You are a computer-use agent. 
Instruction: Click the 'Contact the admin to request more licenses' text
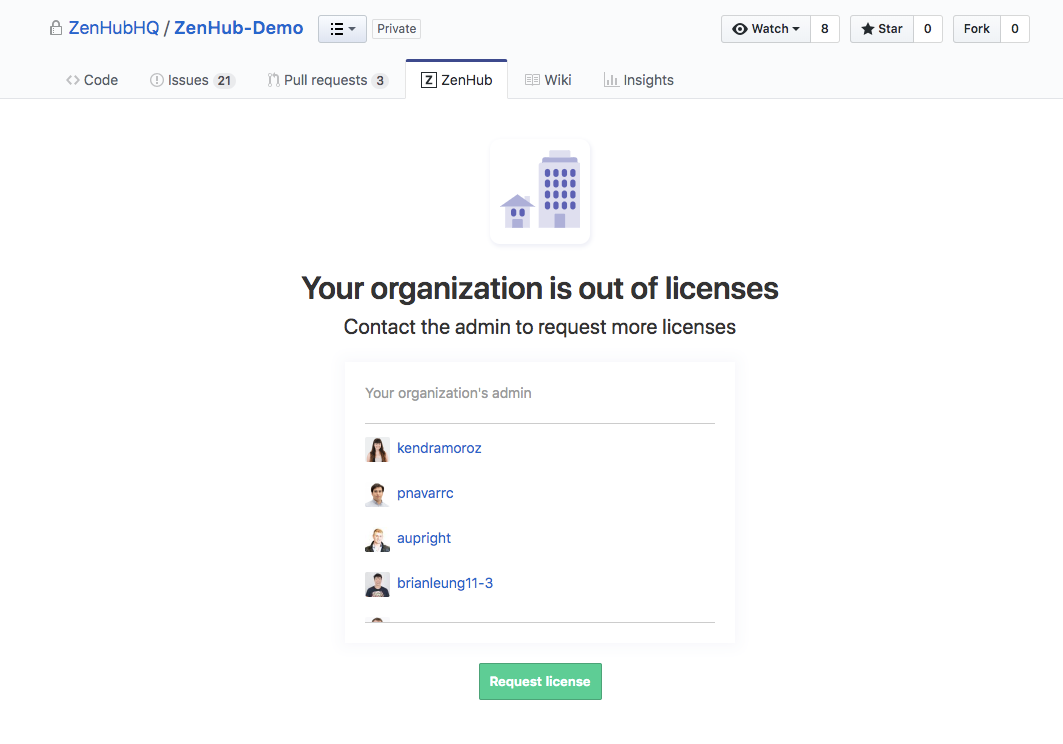540,327
